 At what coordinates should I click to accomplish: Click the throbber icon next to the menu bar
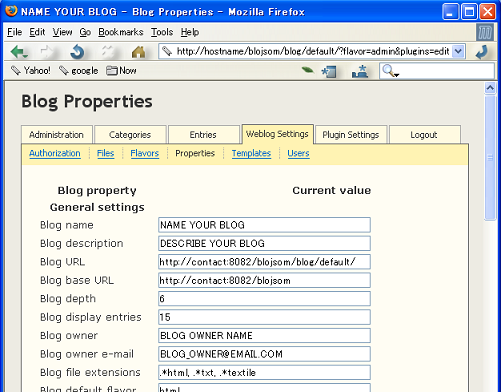tap(484, 32)
